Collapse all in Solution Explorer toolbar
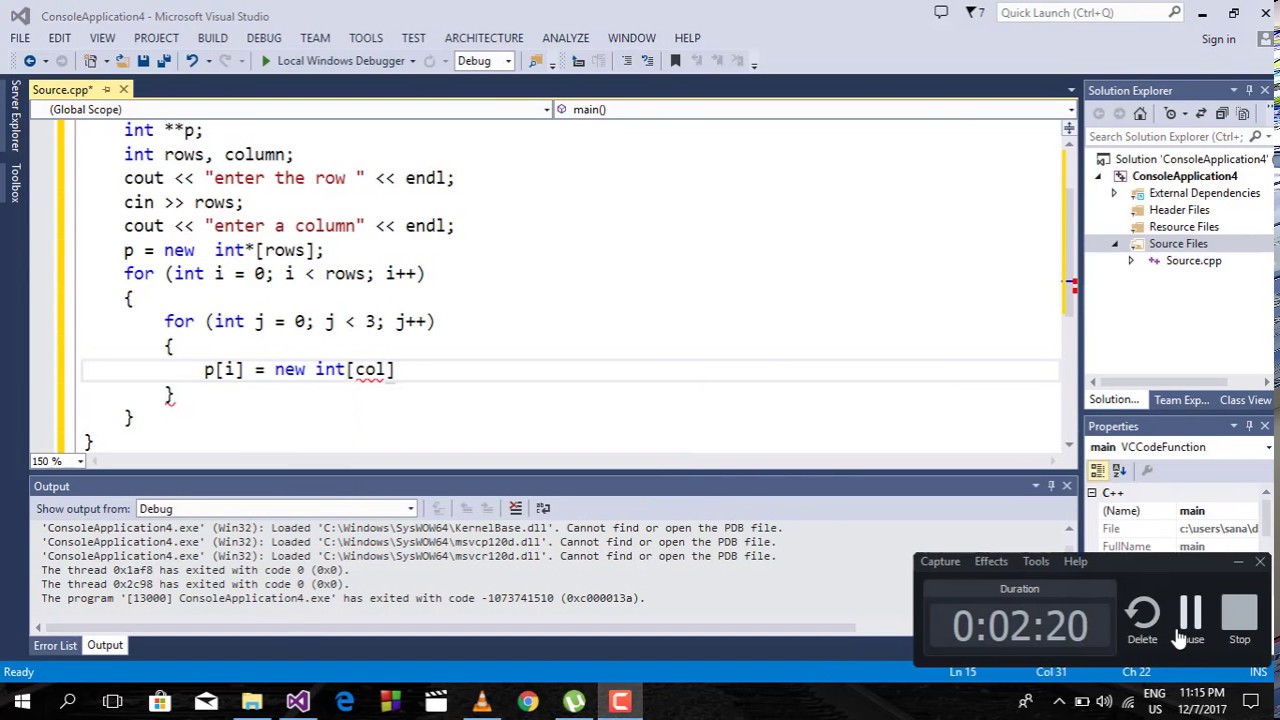The image size is (1280, 720). (1223, 114)
